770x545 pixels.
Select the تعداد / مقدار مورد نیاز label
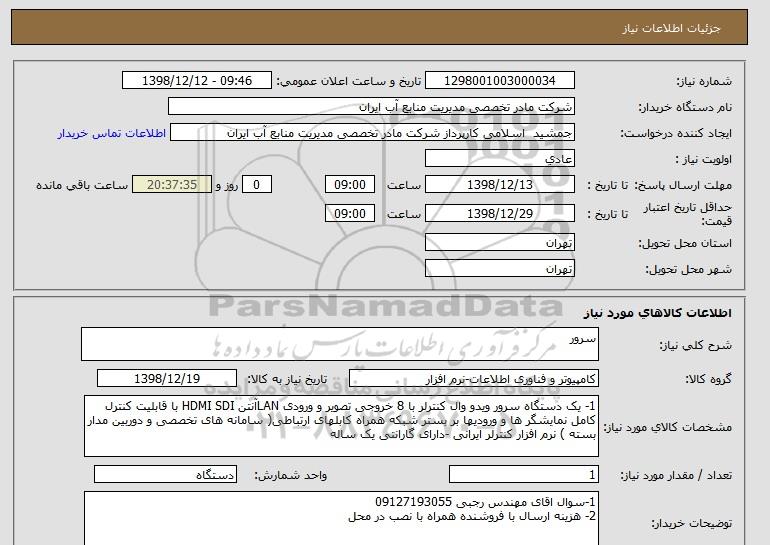[x=677, y=475]
